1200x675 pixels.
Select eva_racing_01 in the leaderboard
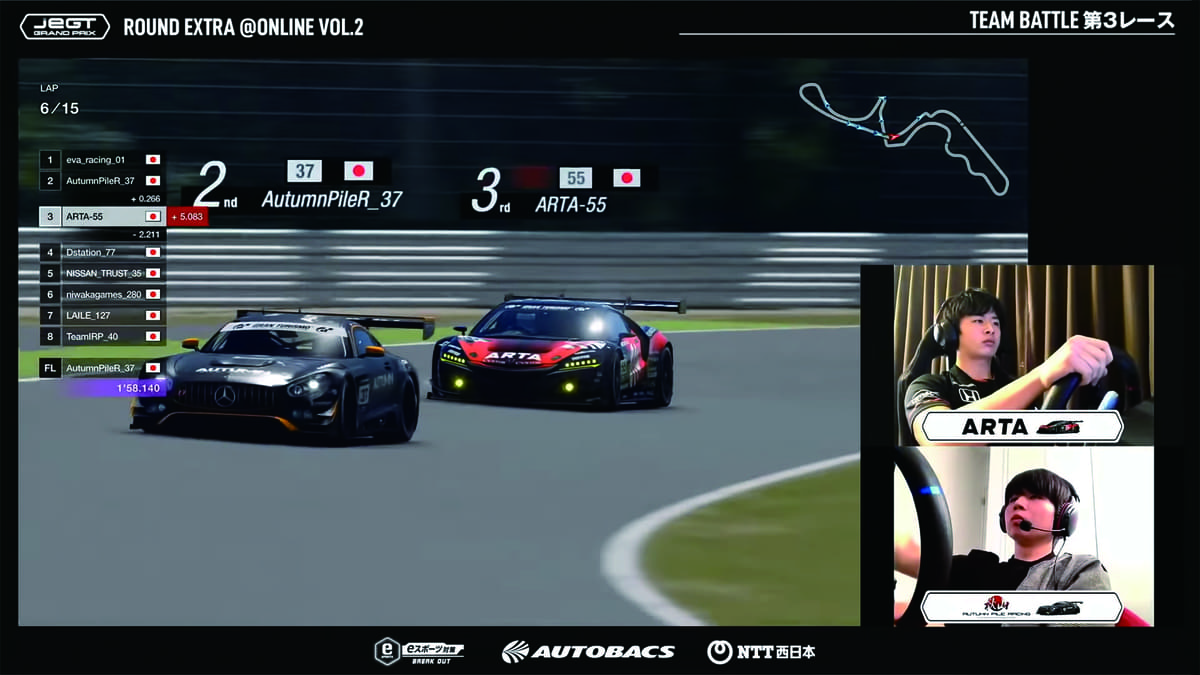(x=96, y=159)
